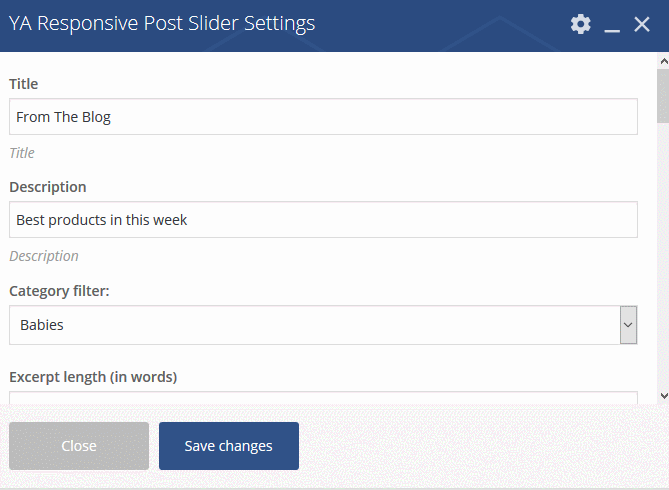
Task: Click into the Description text field
Action: click(x=323, y=219)
